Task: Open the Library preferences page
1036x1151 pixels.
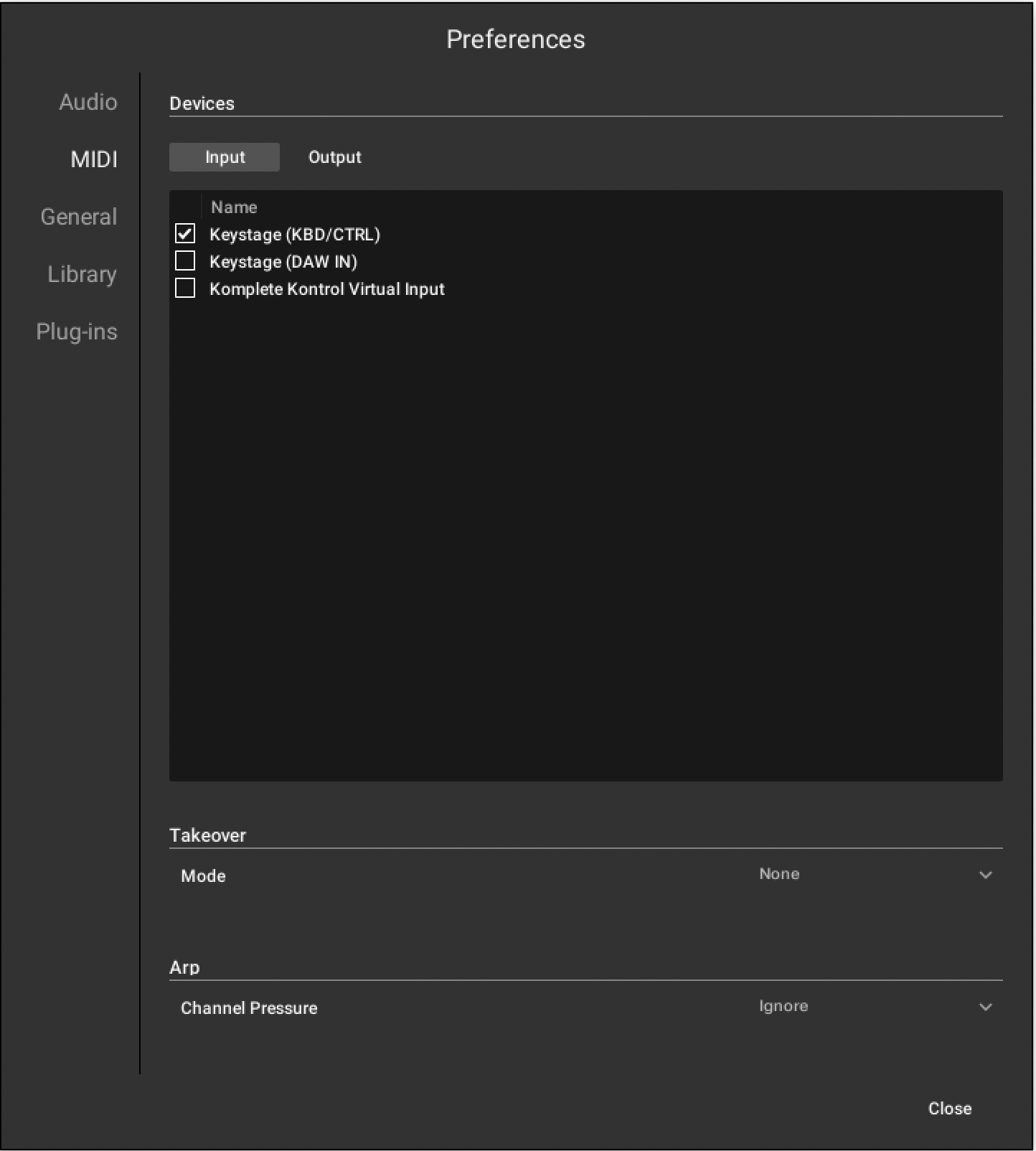Action: pyautogui.click(x=82, y=274)
